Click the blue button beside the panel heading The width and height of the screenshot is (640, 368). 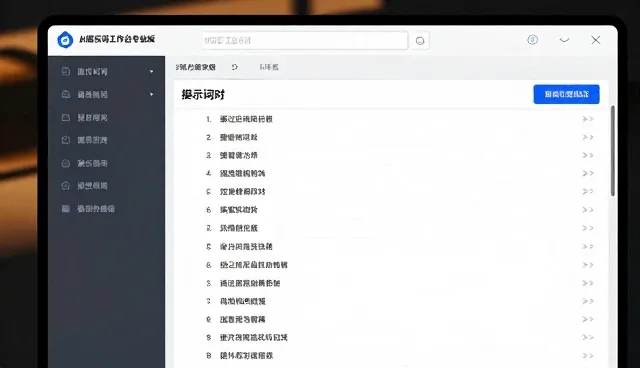click(x=566, y=94)
